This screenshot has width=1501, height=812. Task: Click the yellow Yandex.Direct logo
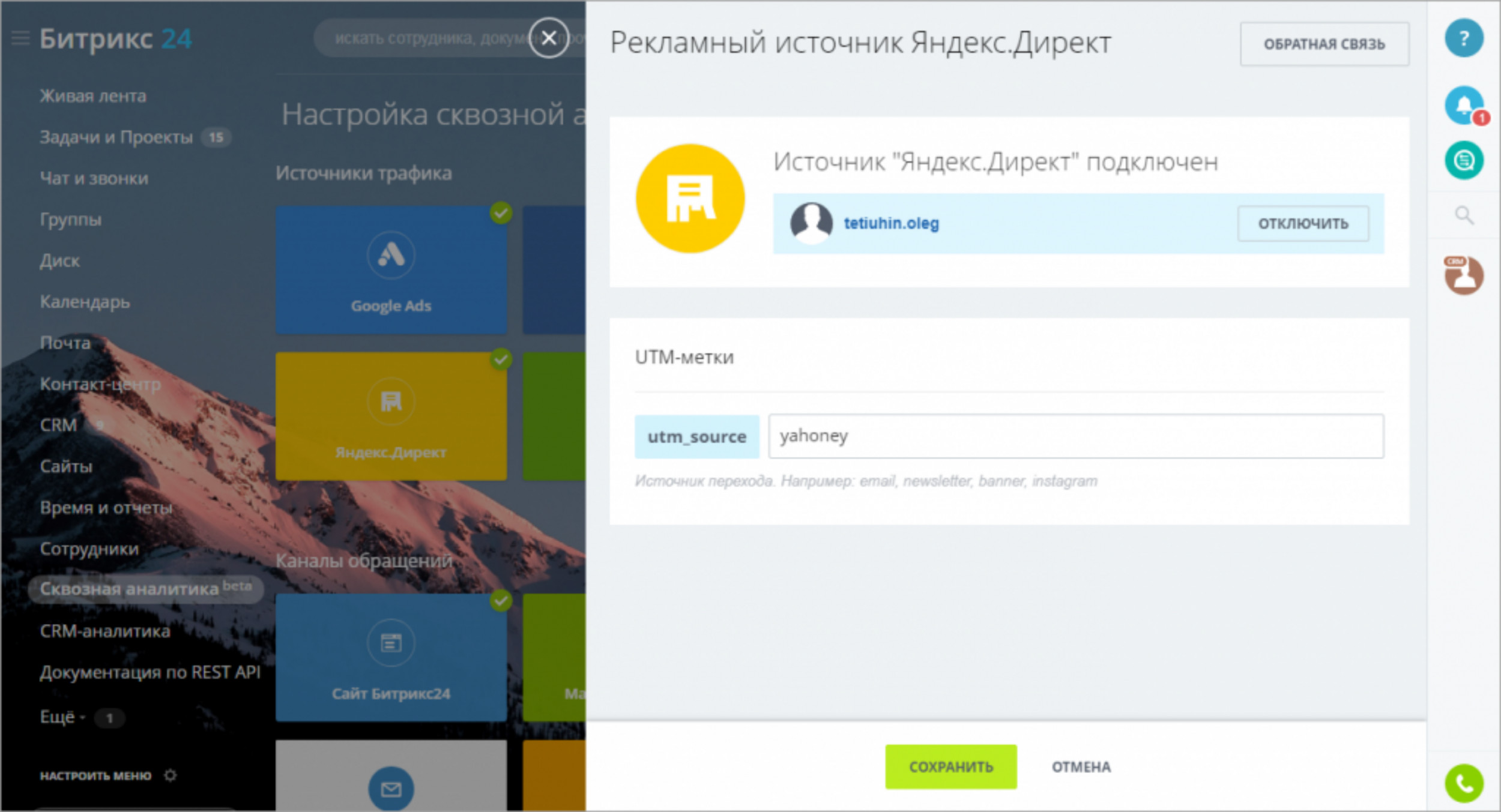tap(690, 199)
